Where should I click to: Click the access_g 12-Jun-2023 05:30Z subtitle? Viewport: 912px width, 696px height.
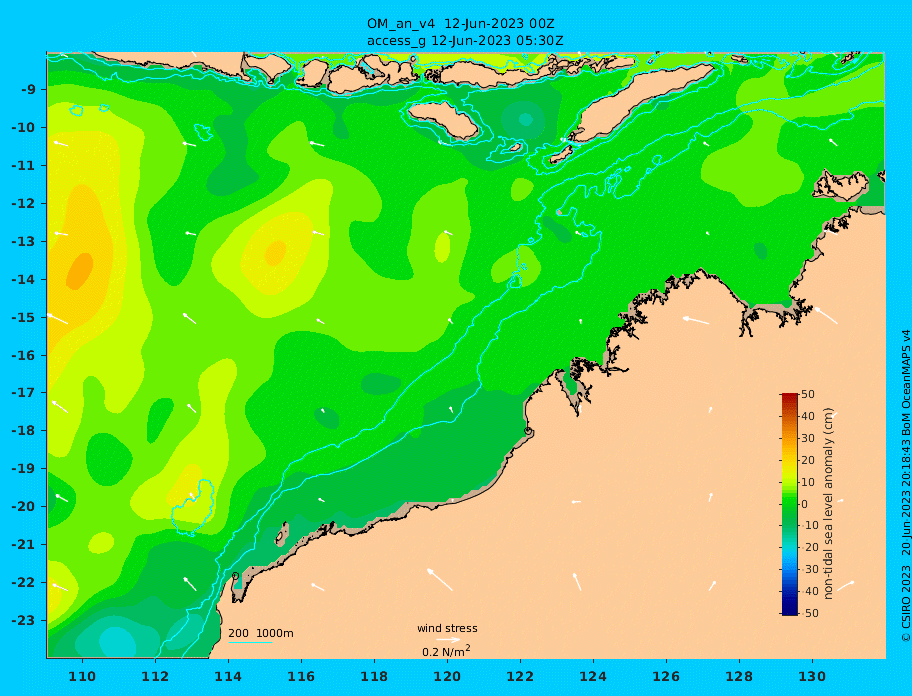click(465, 41)
